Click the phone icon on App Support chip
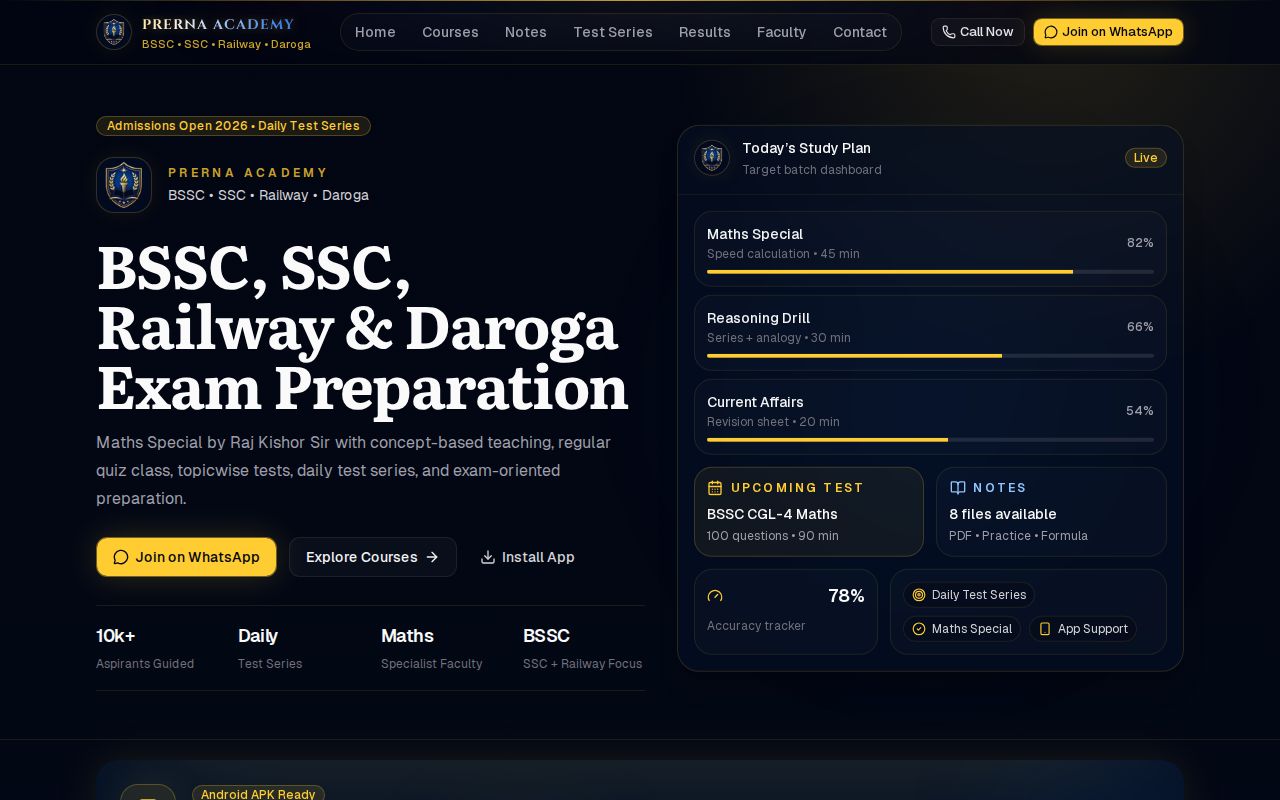The height and width of the screenshot is (800, 1280). point(1045,629)
